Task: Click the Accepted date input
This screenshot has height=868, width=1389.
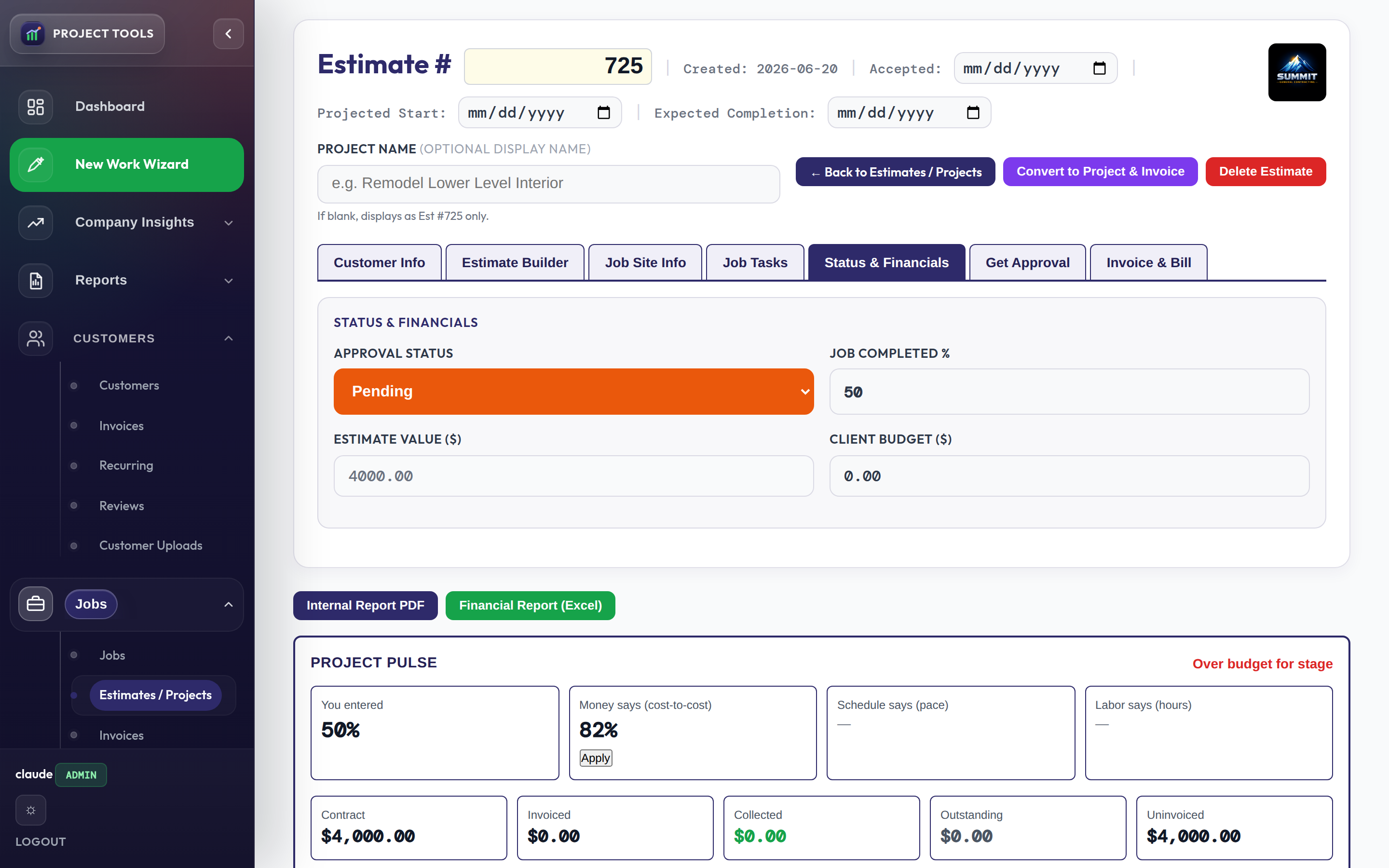Action: [1035, 68]
